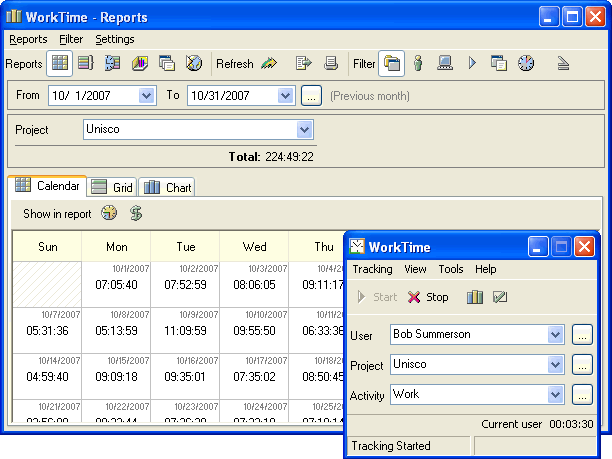Open the From date picker dropdown
Screen dimensions: 612x459
point(147,95)
